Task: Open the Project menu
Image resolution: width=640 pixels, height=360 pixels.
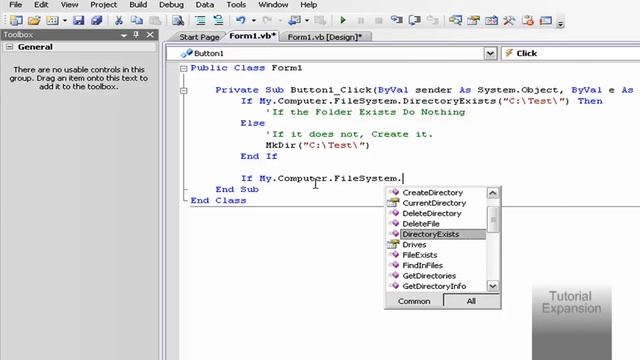Action: [103, 5]
